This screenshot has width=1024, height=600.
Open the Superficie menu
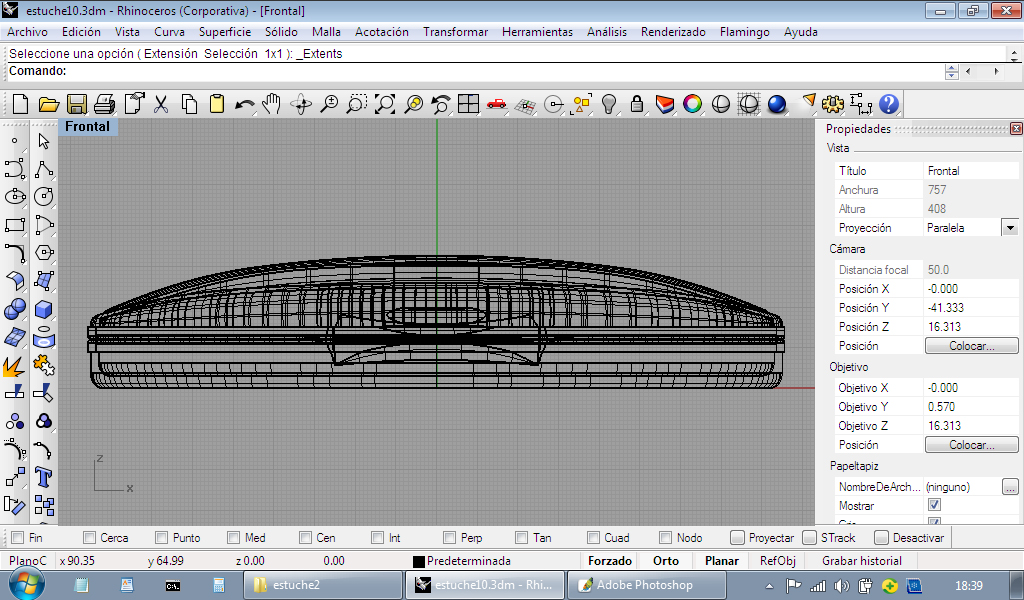pos(224,32)
